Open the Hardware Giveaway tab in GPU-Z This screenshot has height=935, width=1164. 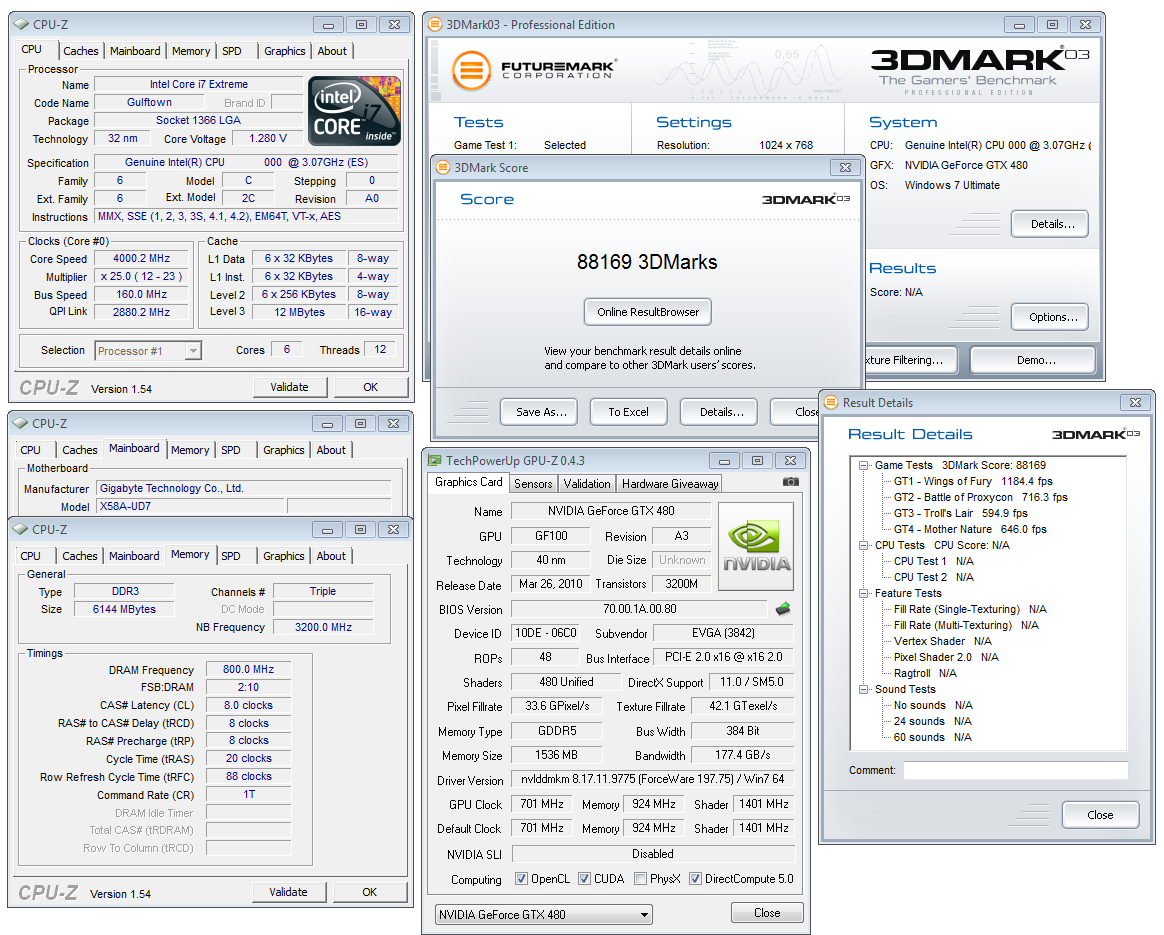(x=670, y=484)
